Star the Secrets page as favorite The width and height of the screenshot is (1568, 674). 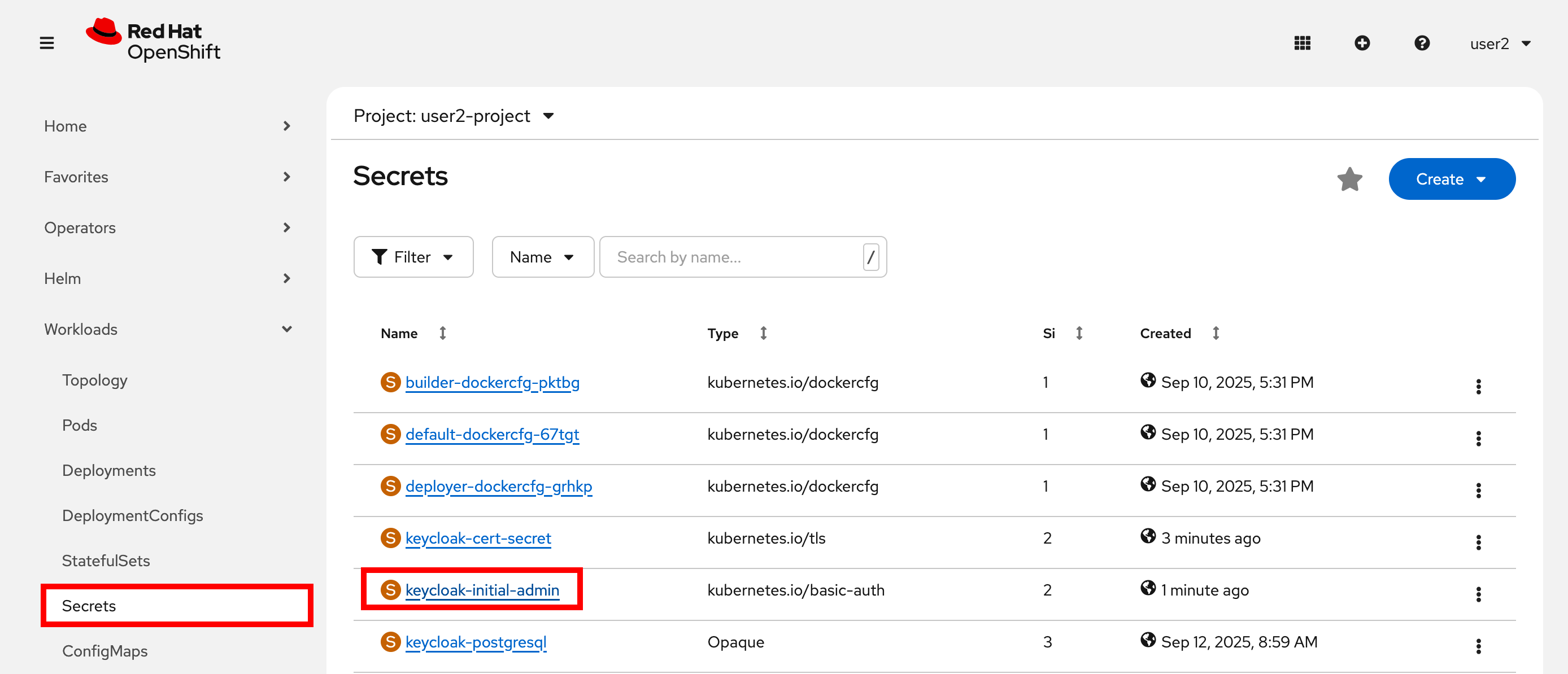[x=1349, y=180]
